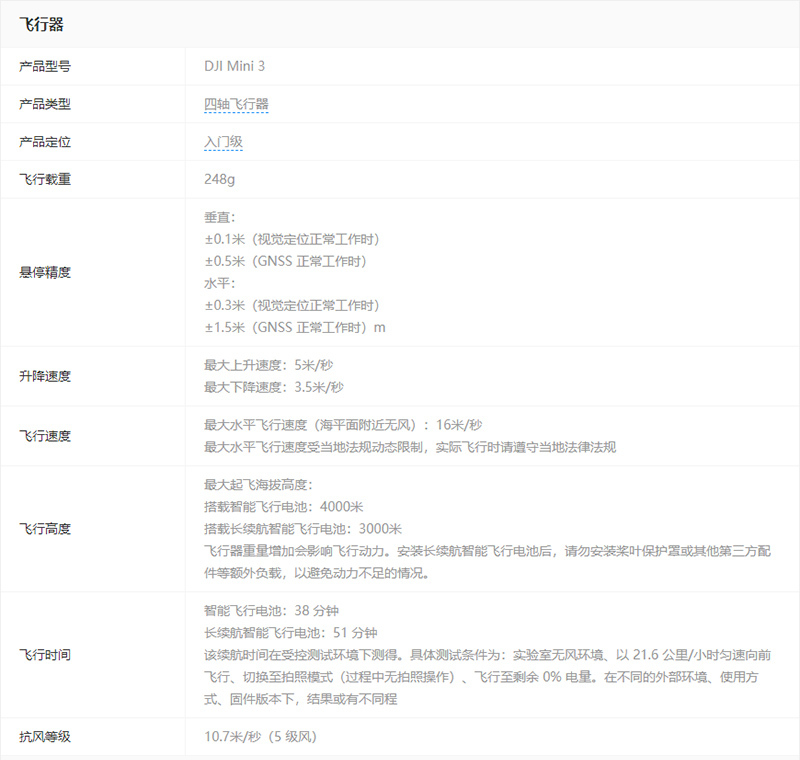Viewport: 800px width, 760px height.
Task: Select the 飞行载重 row label
Action: coord(45,180)
